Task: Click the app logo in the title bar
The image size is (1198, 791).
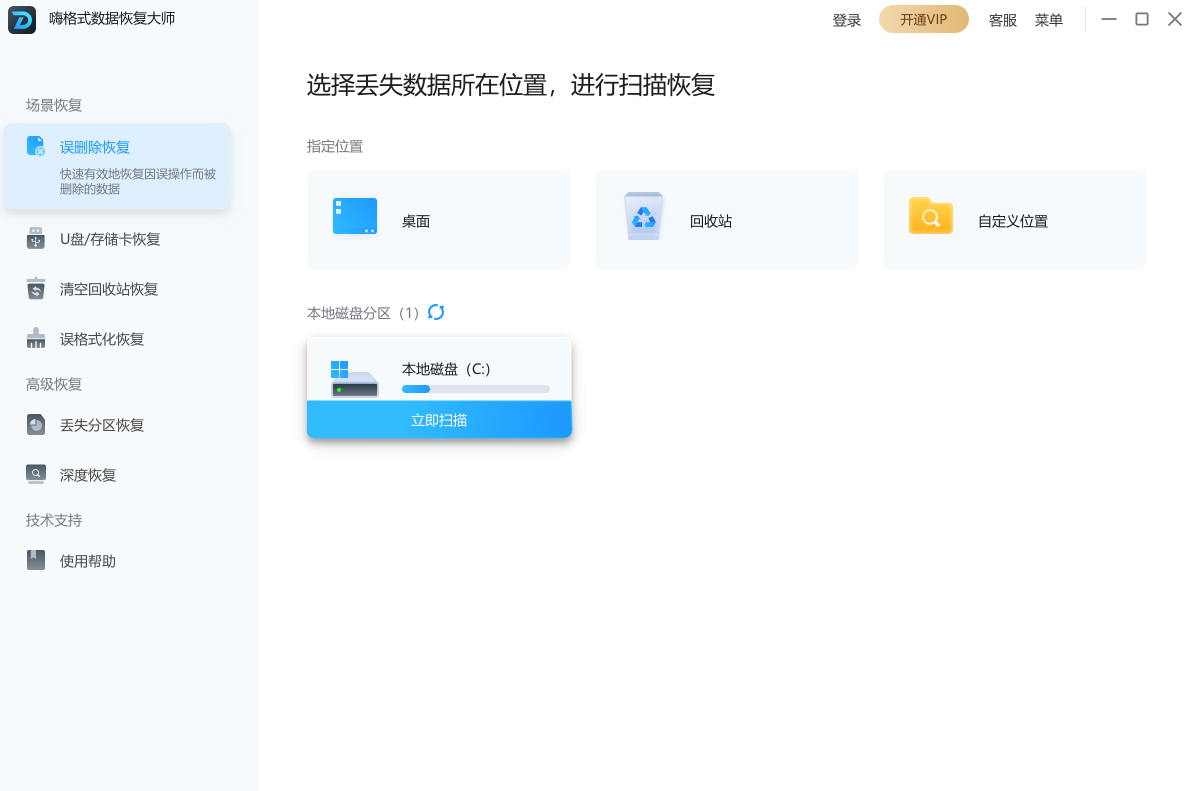Action: click(x=20, y=18)
